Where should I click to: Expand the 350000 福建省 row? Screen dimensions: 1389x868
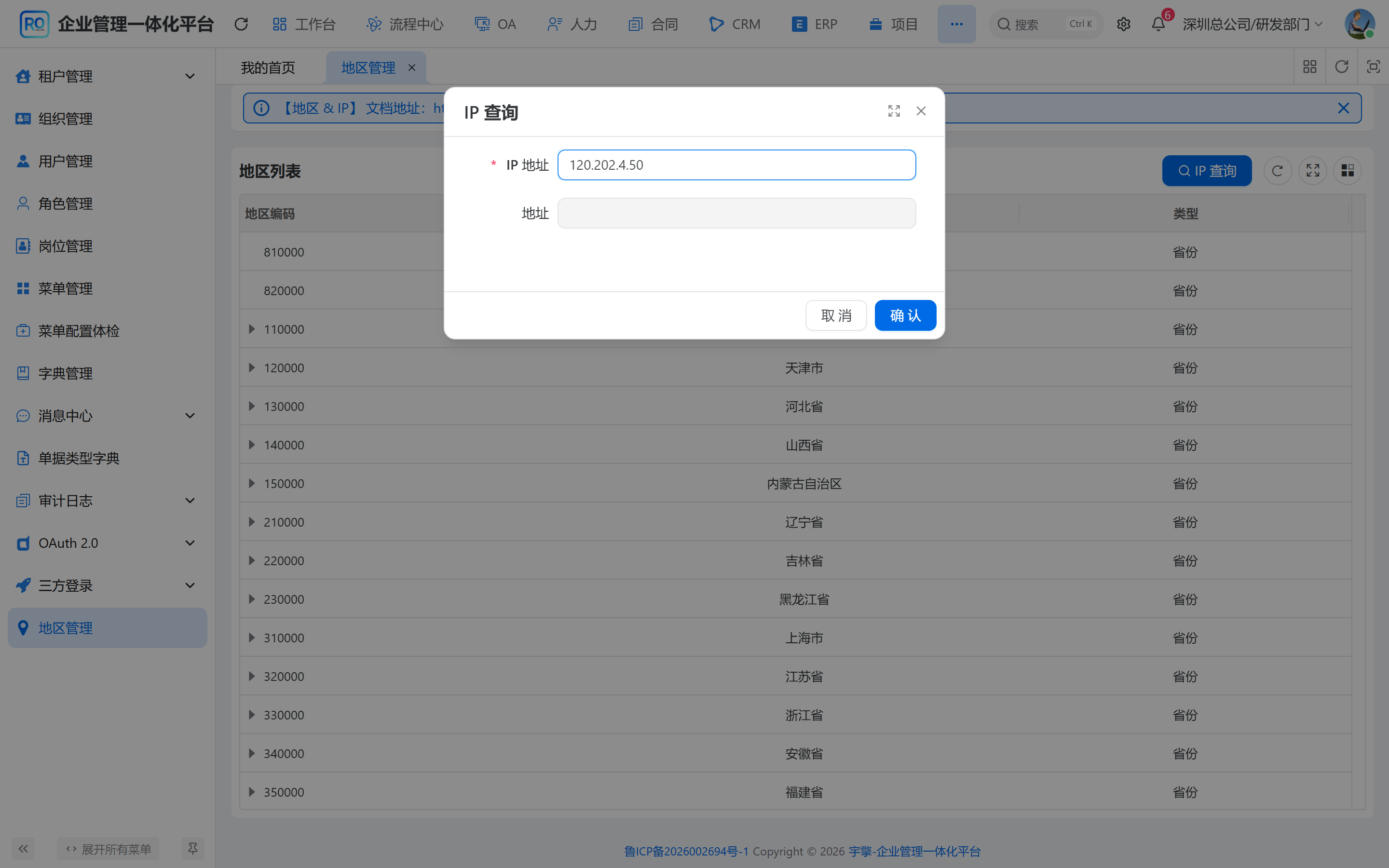tap(251, 792)
